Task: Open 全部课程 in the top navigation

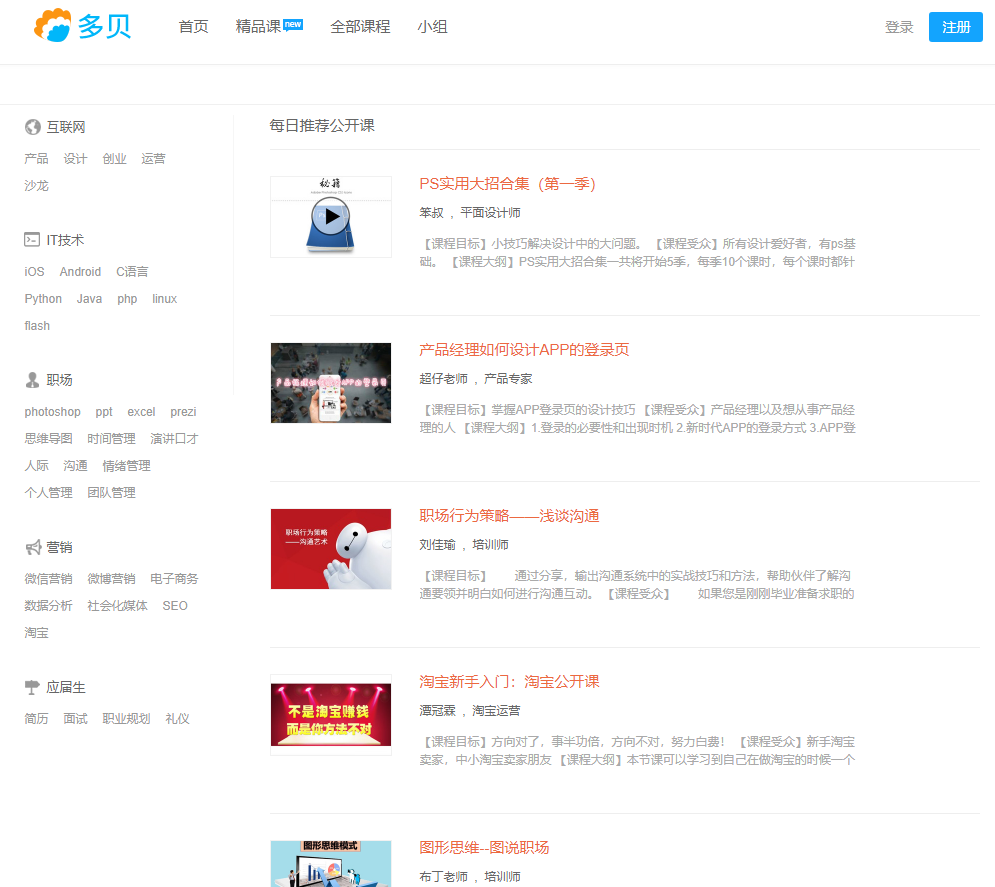Action: (360, 27)
